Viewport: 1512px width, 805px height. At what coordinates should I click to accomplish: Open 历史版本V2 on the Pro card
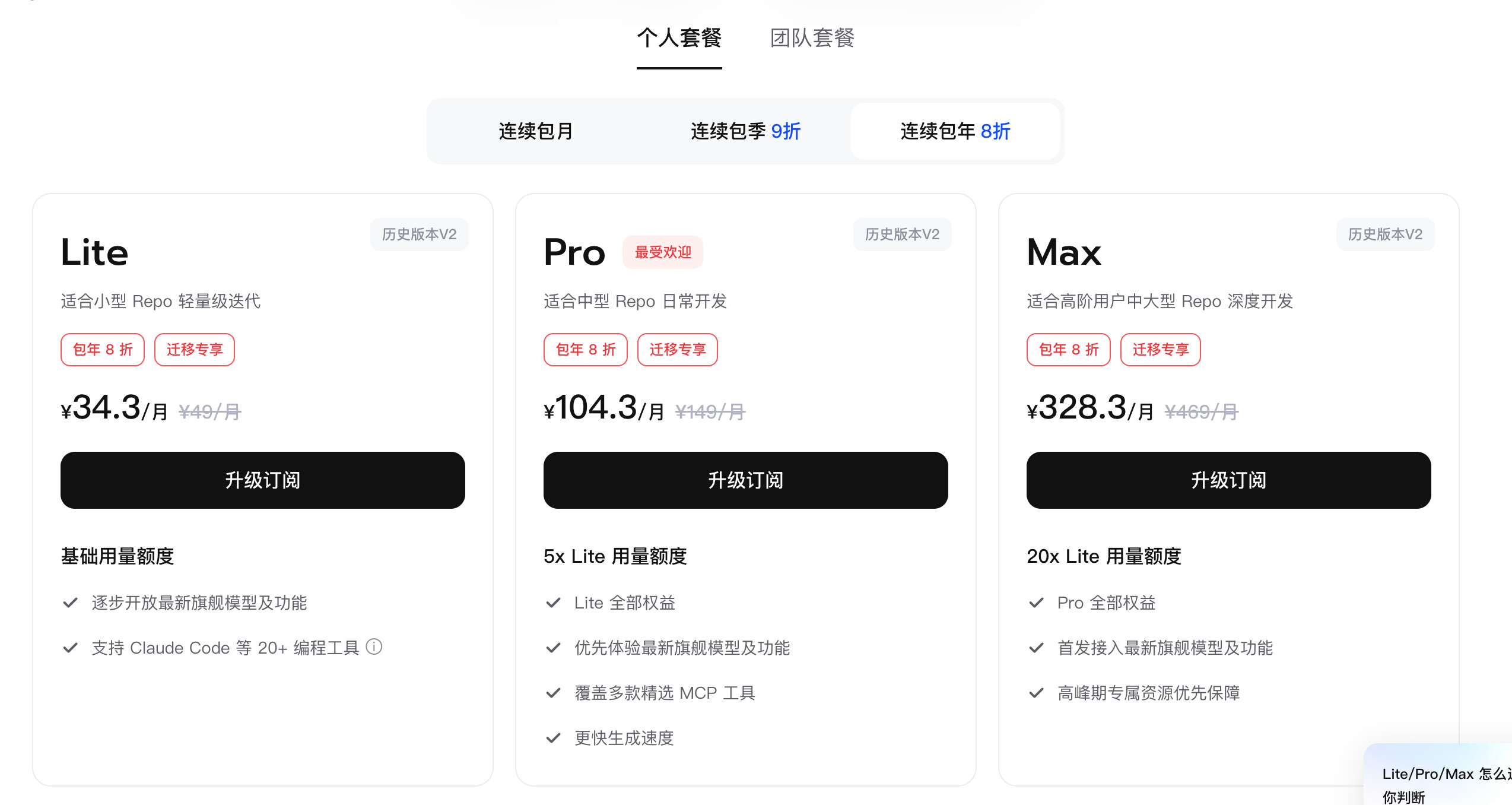click(903, 234)
